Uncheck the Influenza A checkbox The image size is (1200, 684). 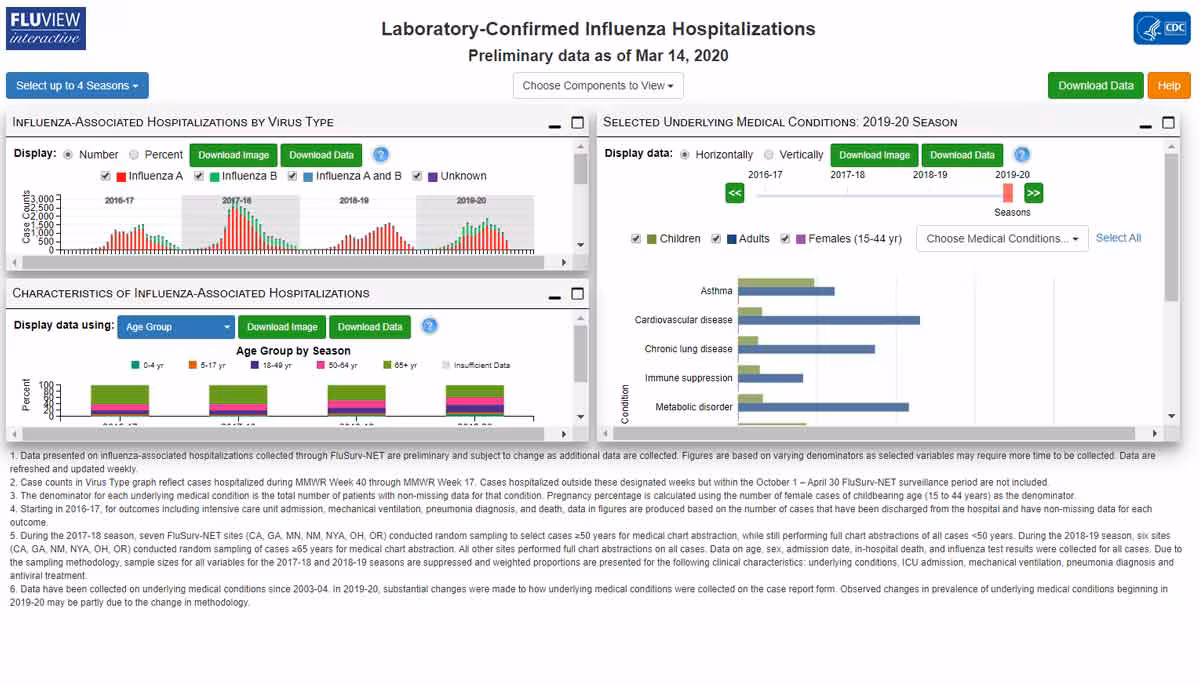[x=104, y=177]
